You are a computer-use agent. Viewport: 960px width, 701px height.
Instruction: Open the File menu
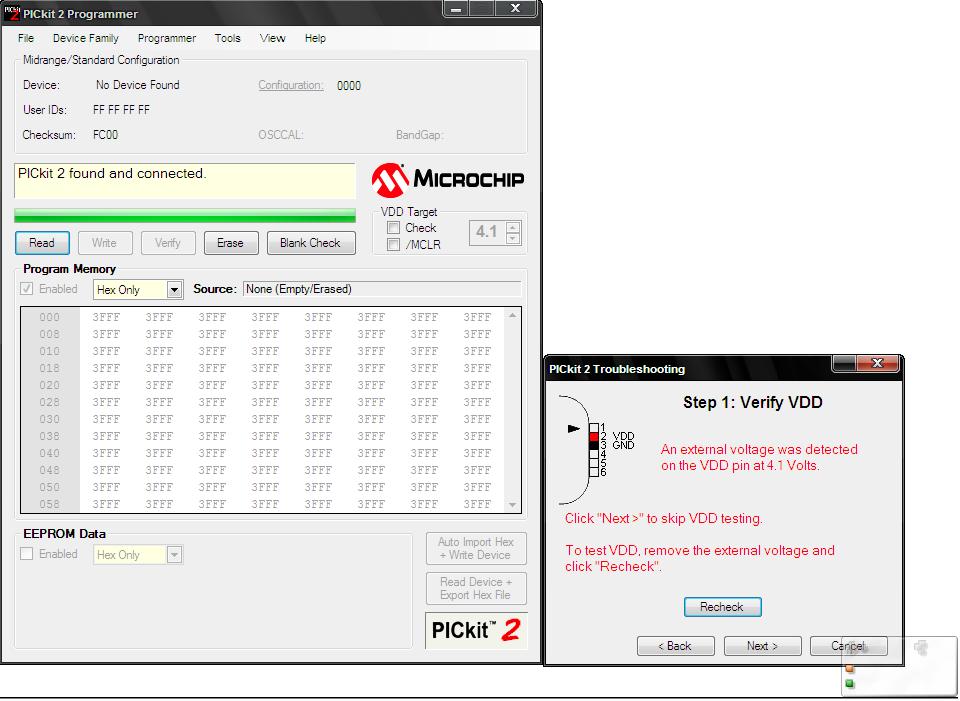point(26,38)
